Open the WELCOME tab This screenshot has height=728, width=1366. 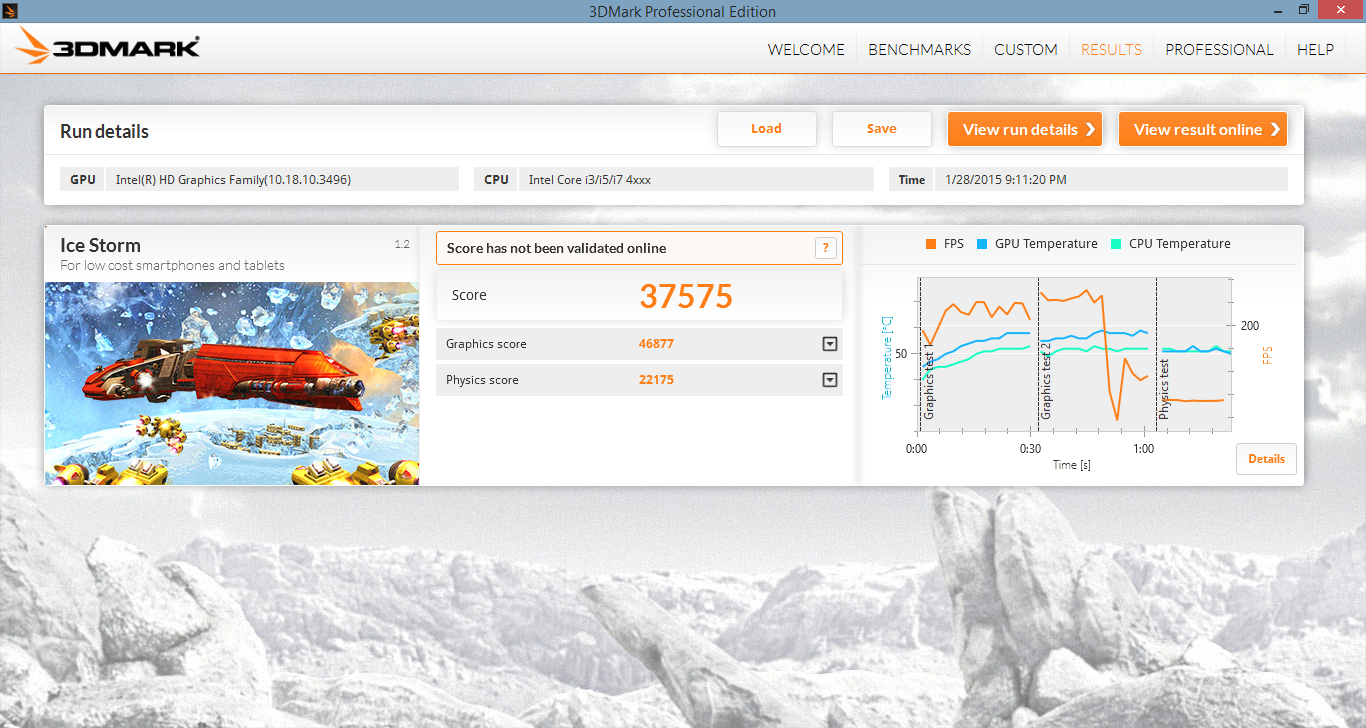[x=806, y=49]
